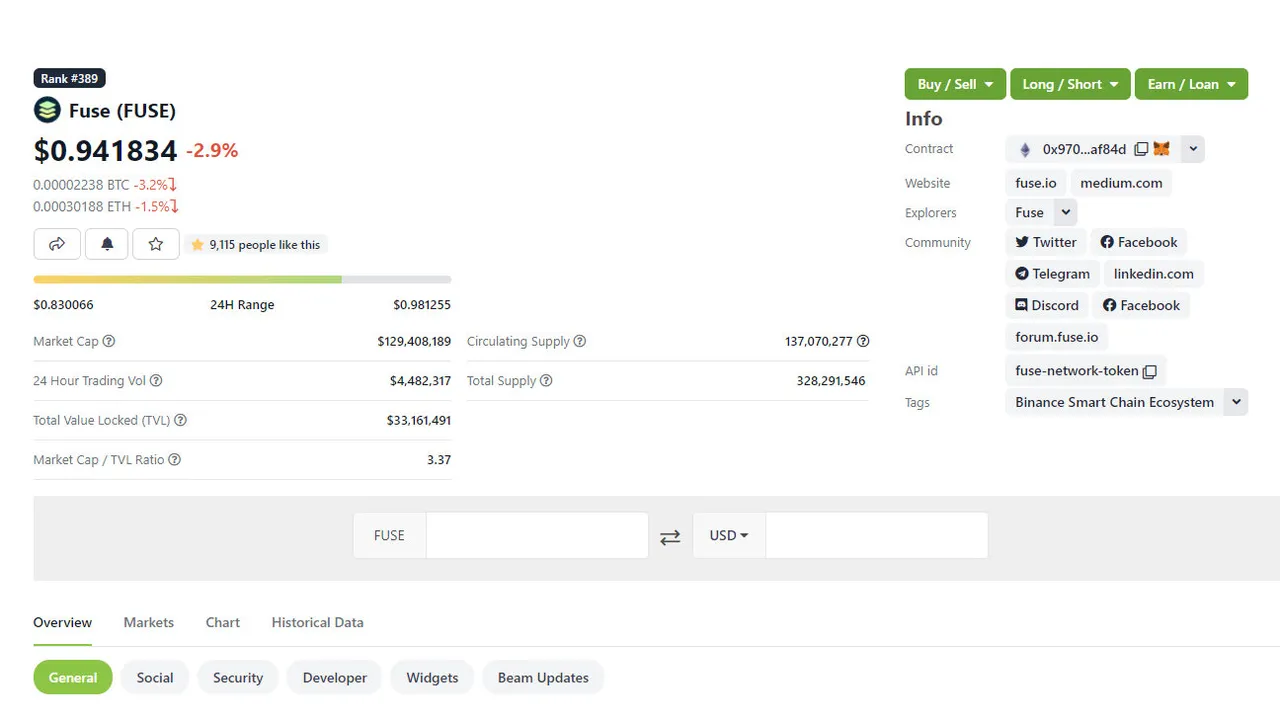
Task: Click the Ethereum icon in contract
Action: 1025,149
